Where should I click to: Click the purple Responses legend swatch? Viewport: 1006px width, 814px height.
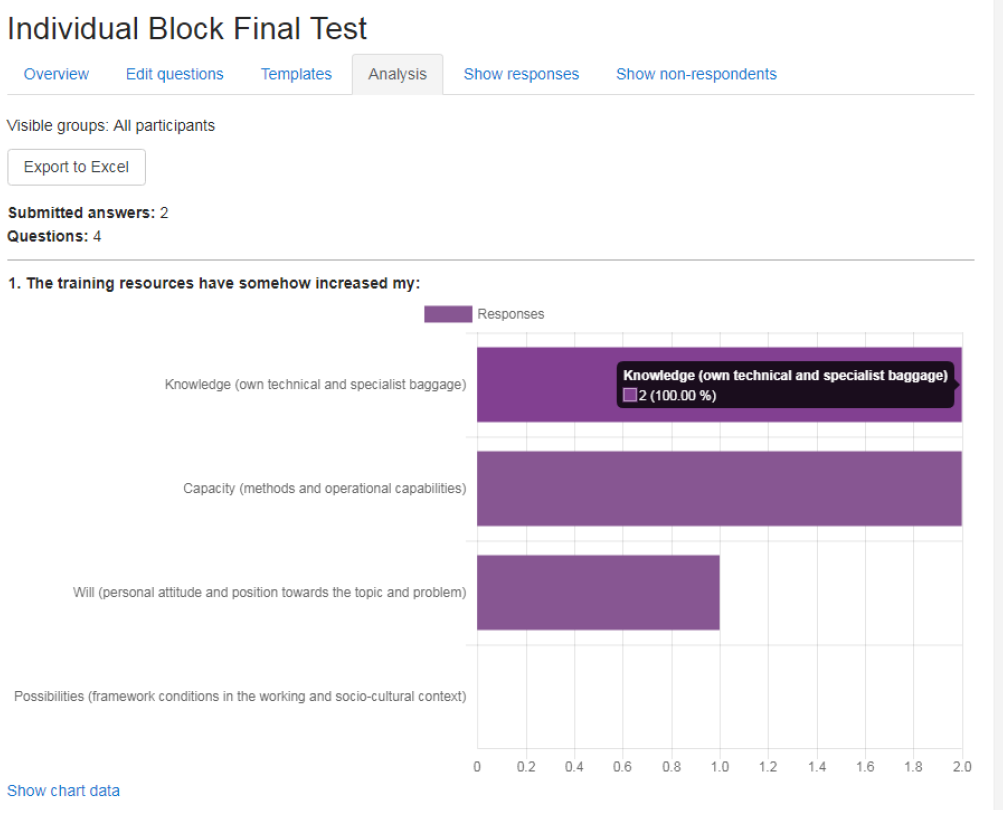(x=448, y=313)
